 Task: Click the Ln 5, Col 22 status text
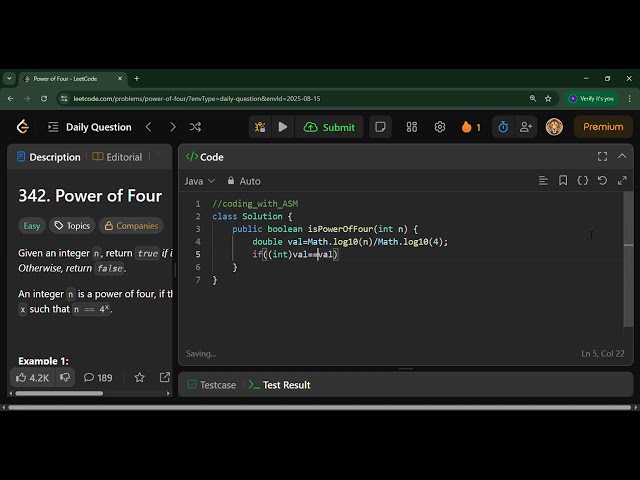click(x=602, y=353)
